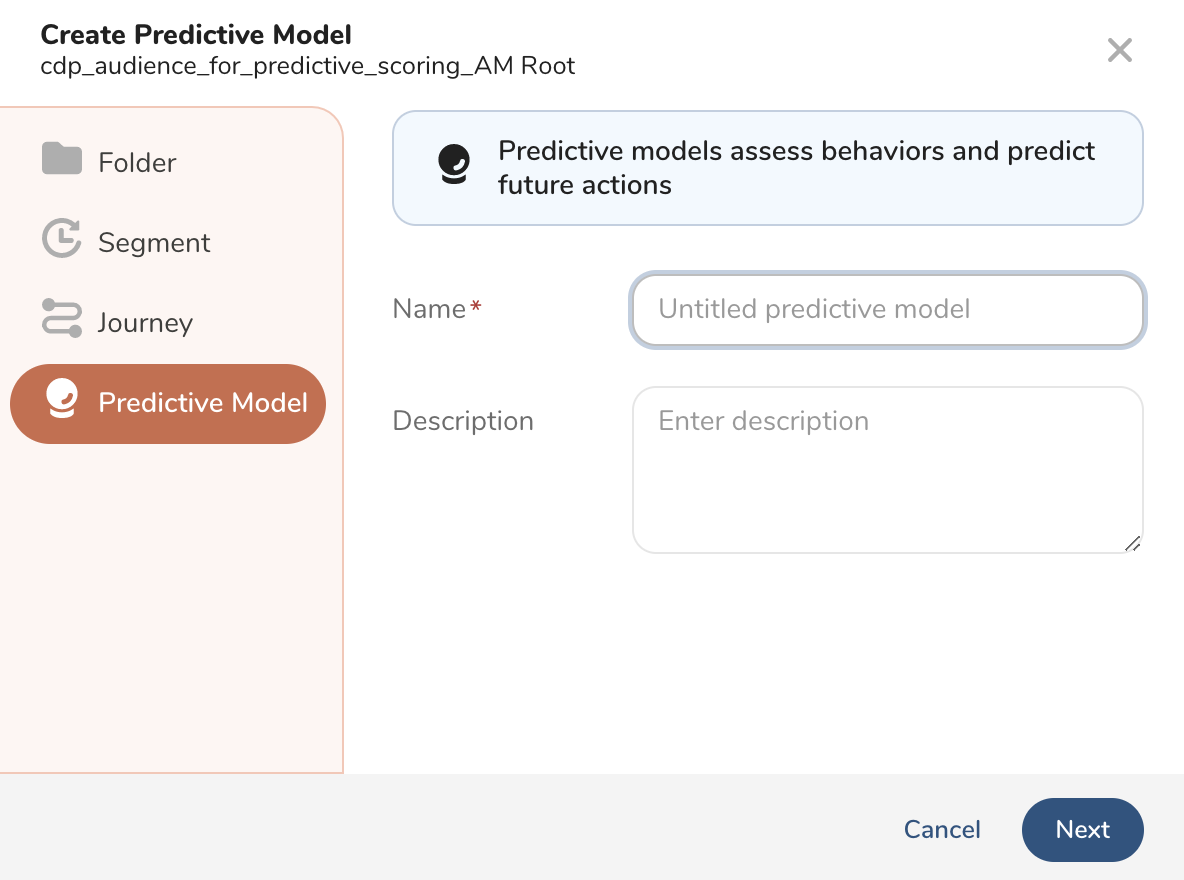Click the Create Predictive Model dialog title
1184x880 pixels.
tap(196, 35)
